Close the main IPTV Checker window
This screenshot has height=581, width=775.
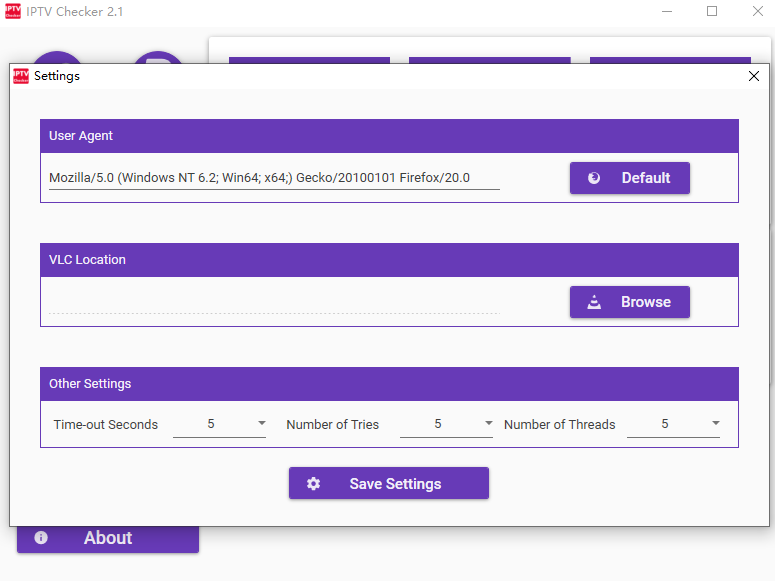(757, 12)
